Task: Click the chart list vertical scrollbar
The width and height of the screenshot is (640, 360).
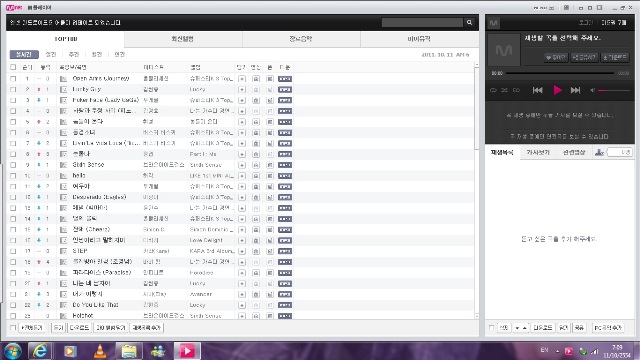Action: pos(476,108)
